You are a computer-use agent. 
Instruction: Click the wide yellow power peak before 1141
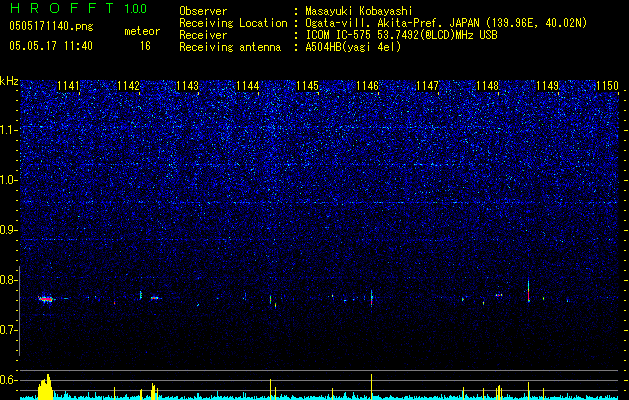(x=45, y=387)
